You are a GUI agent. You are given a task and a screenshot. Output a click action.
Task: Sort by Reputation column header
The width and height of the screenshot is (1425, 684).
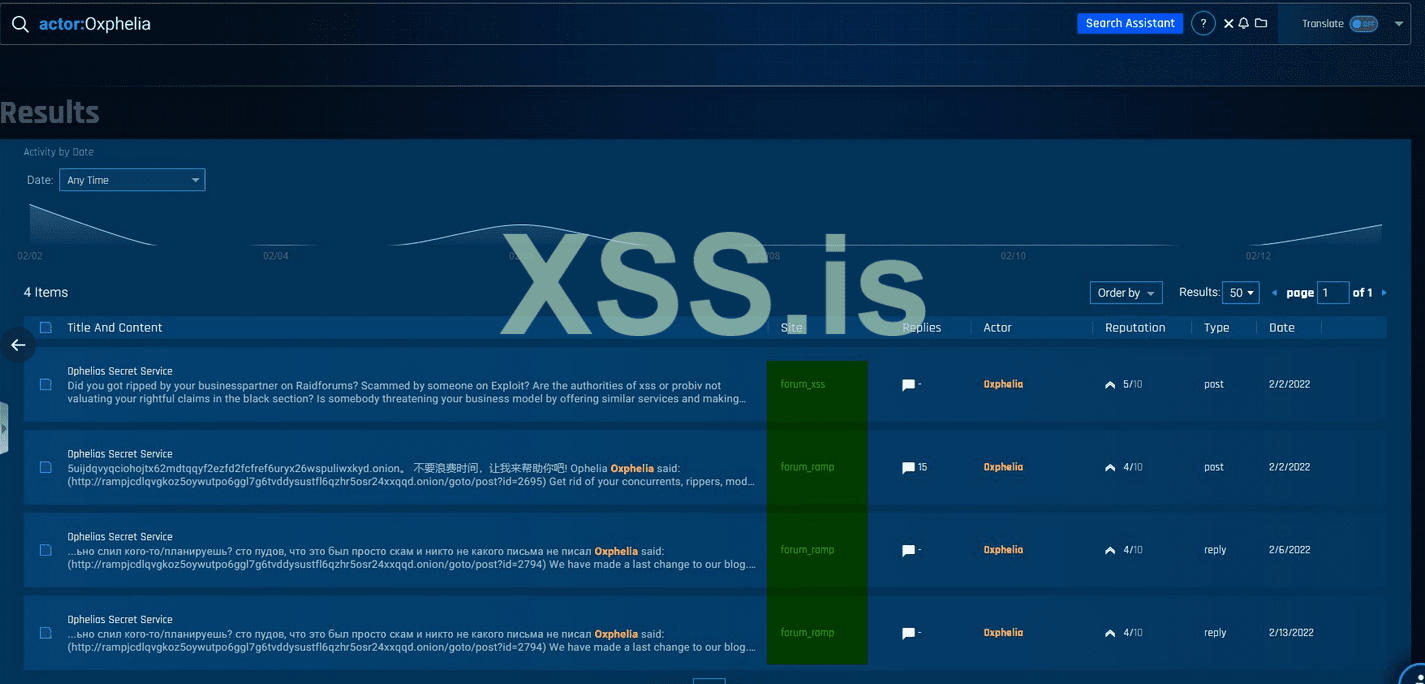click(x=1135, y=328)
